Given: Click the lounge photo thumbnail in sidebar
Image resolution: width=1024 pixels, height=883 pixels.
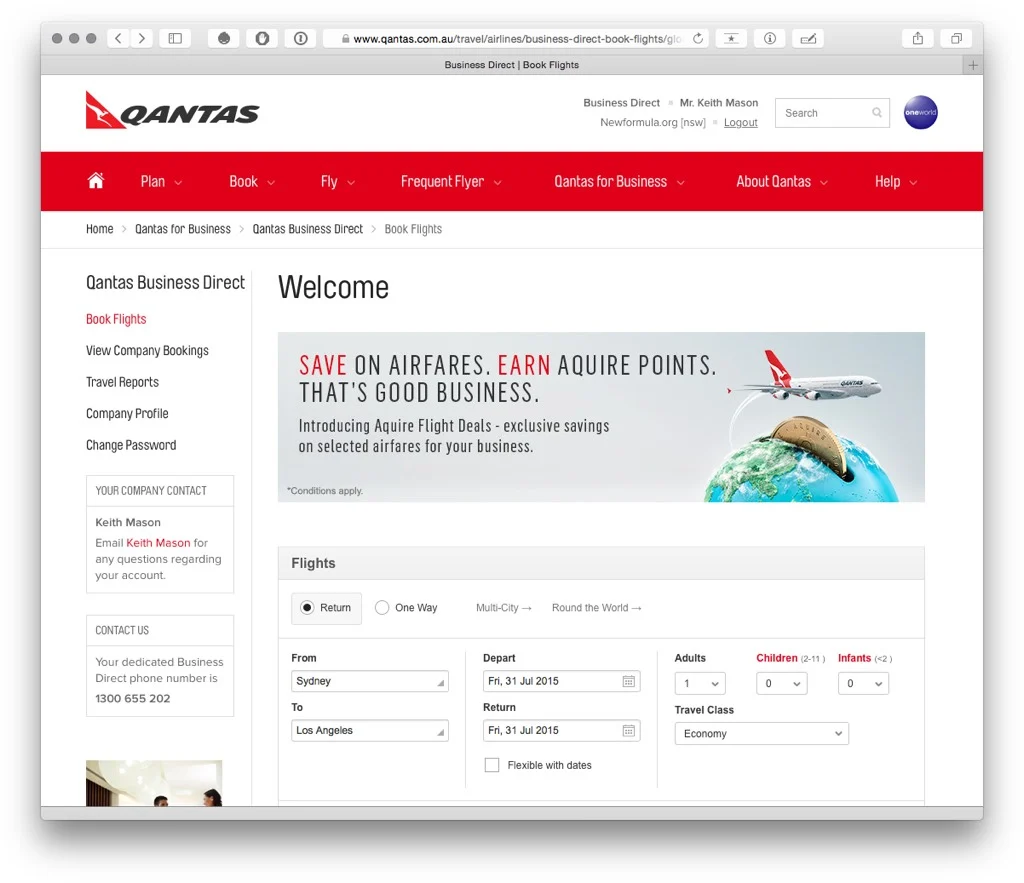Looking at the screenshot, I should pyautogui.click(x=154, y=782).
